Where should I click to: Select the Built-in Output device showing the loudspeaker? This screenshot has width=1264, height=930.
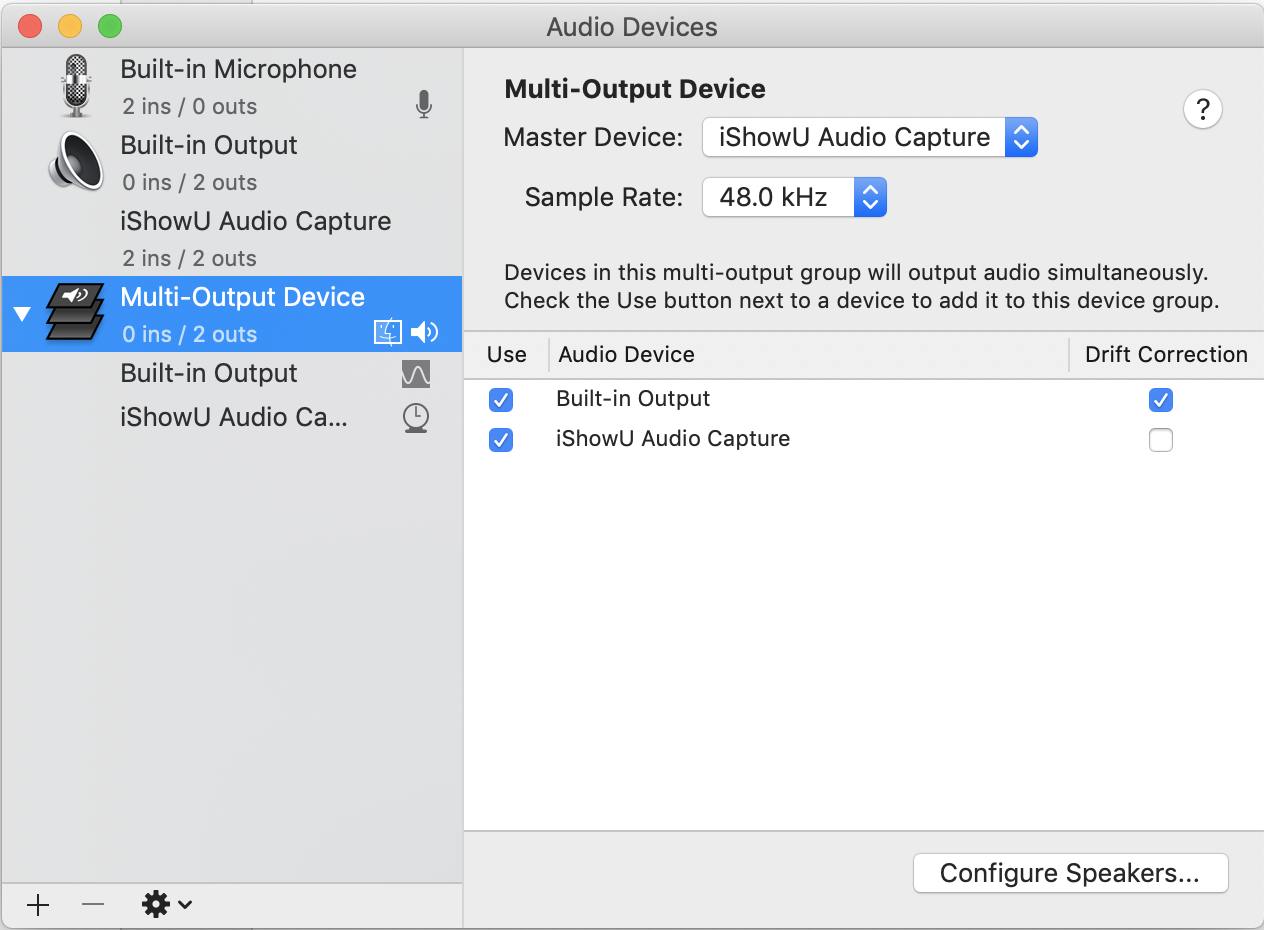point(231,162)
